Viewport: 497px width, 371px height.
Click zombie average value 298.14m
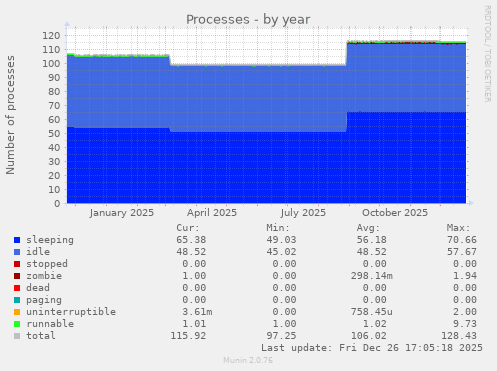pyautogui.click(x=372, y=276)
